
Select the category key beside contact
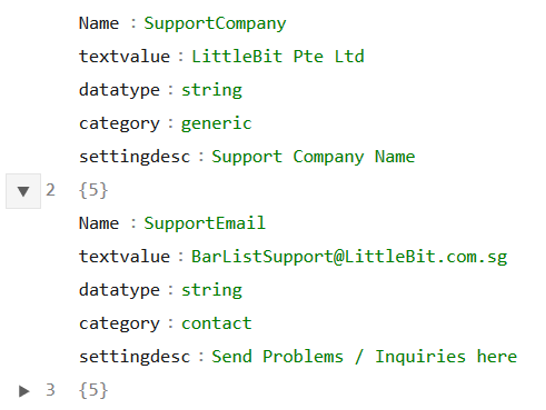coord(119,324)
